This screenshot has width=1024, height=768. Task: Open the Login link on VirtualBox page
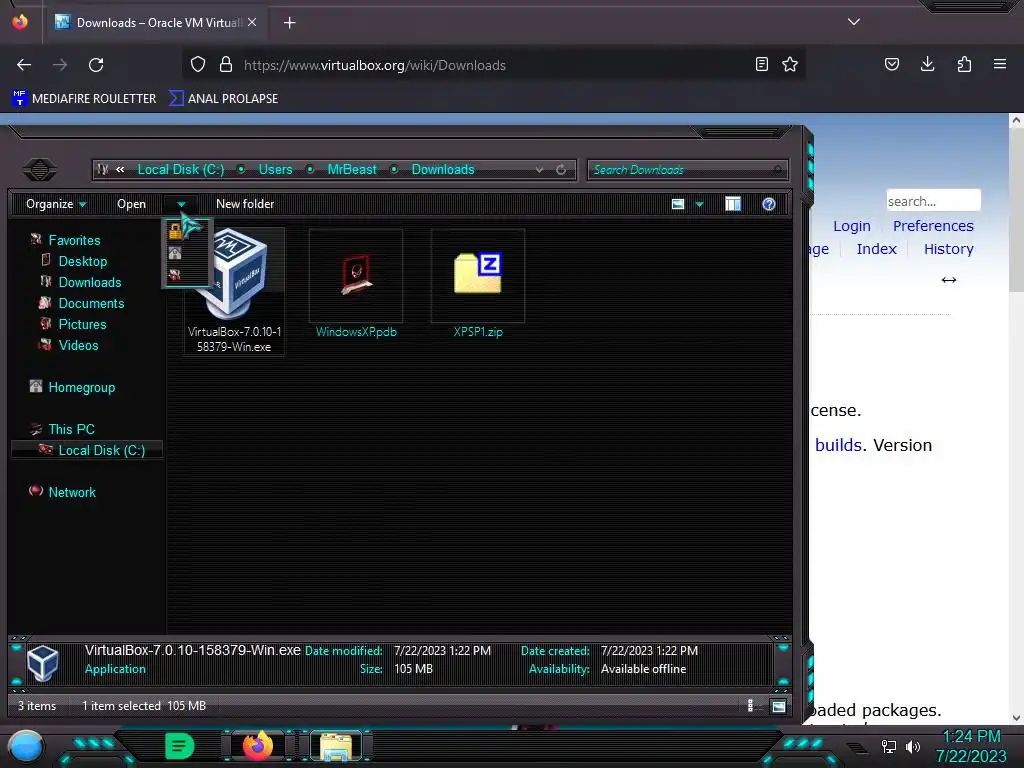[x=852, y=226]
